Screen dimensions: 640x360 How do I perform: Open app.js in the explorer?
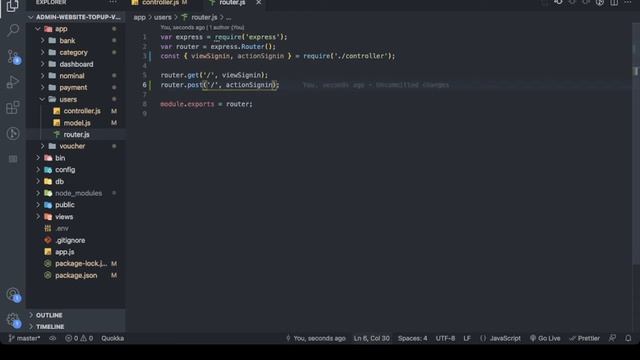click(64, 252)
